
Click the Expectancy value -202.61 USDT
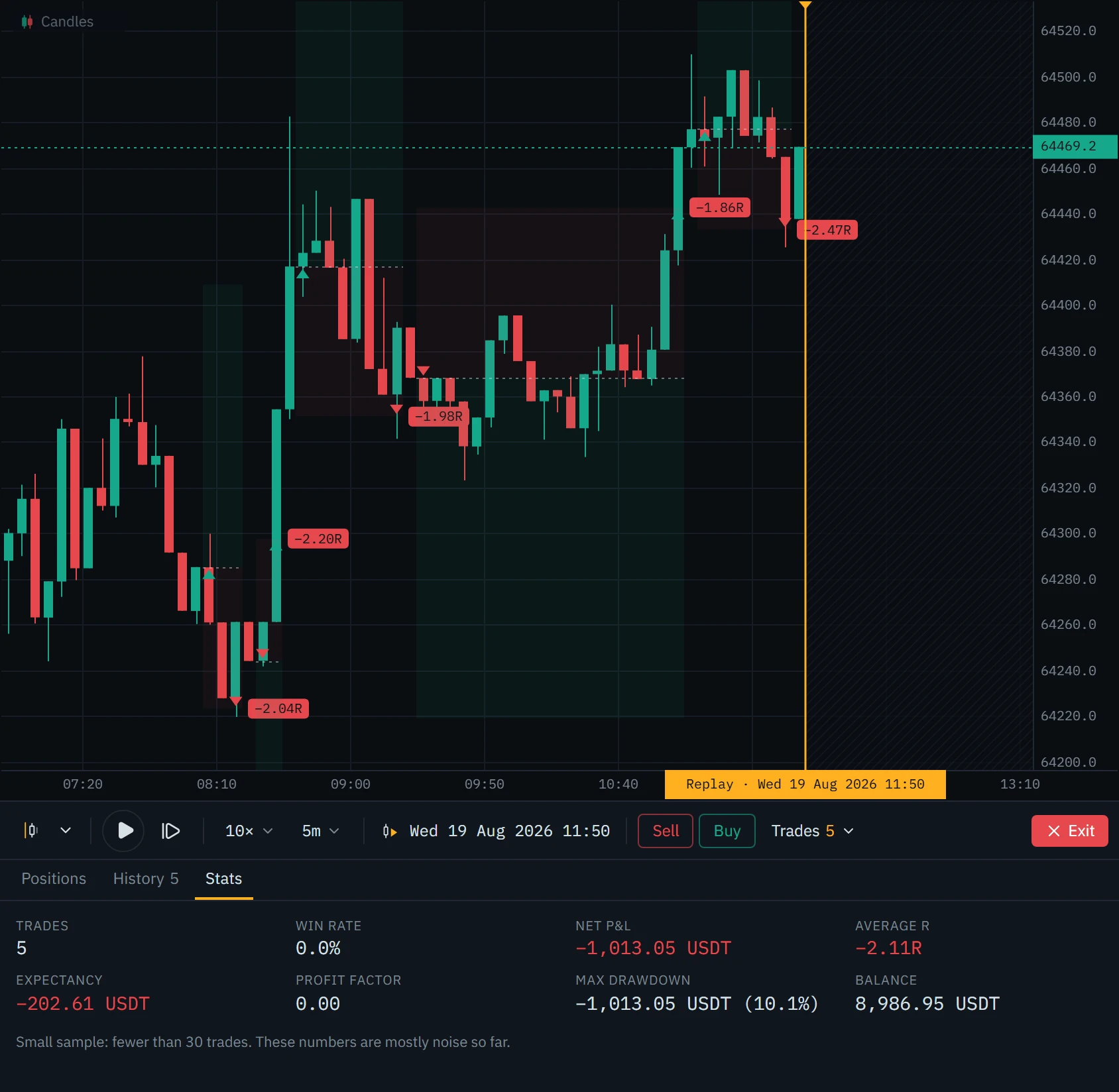[83, 1004]
